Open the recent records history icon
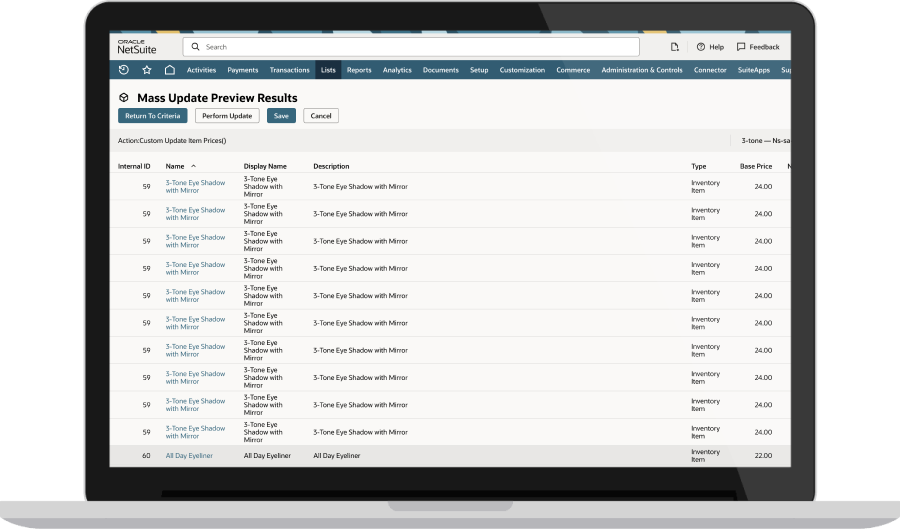 [x=123, y=70]
